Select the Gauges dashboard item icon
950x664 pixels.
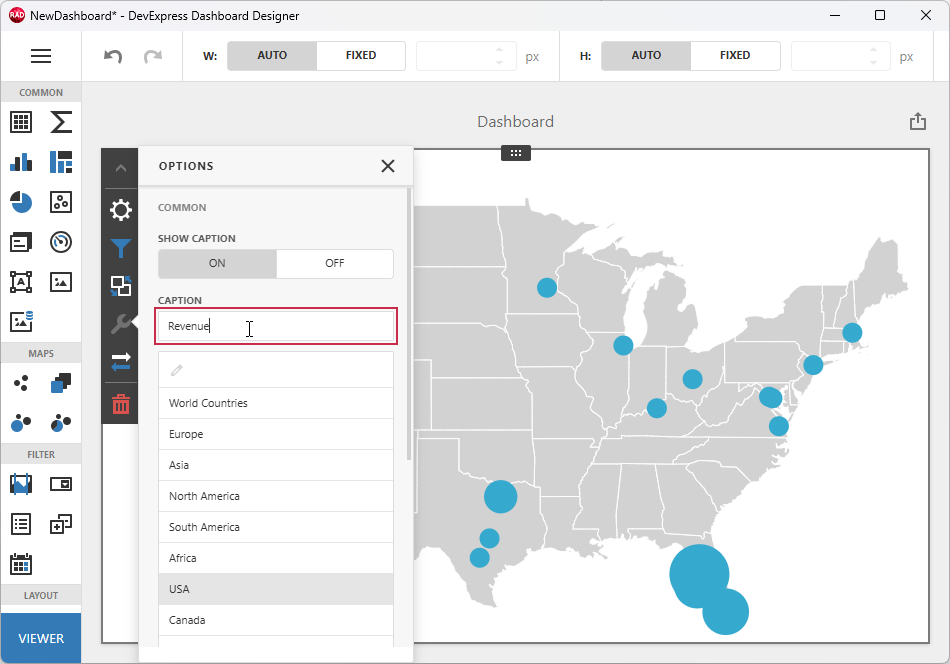60,242
